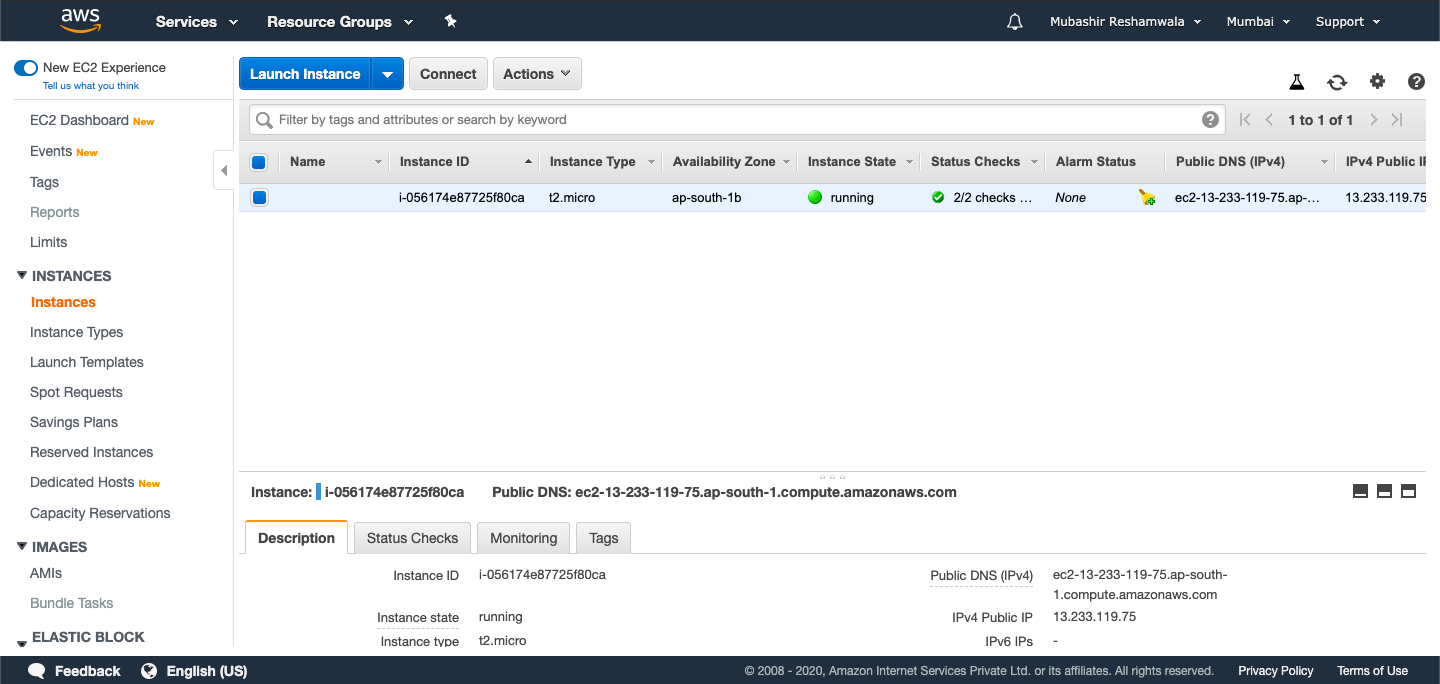This screenshot has width=1440, height=684.
Task: Open Mubashir Reshamwala account menu
Action: pos(1125,21)
